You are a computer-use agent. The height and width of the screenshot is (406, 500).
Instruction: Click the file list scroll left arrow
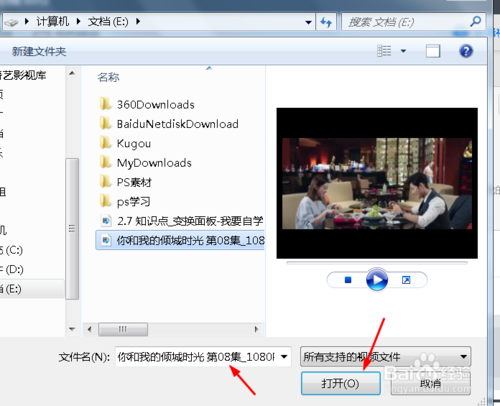point(89,329)
